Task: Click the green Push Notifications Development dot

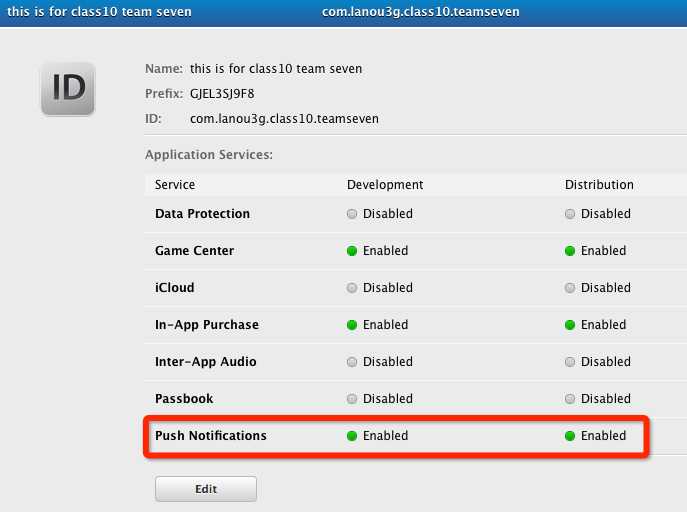Action: click(x=352, y=436)
